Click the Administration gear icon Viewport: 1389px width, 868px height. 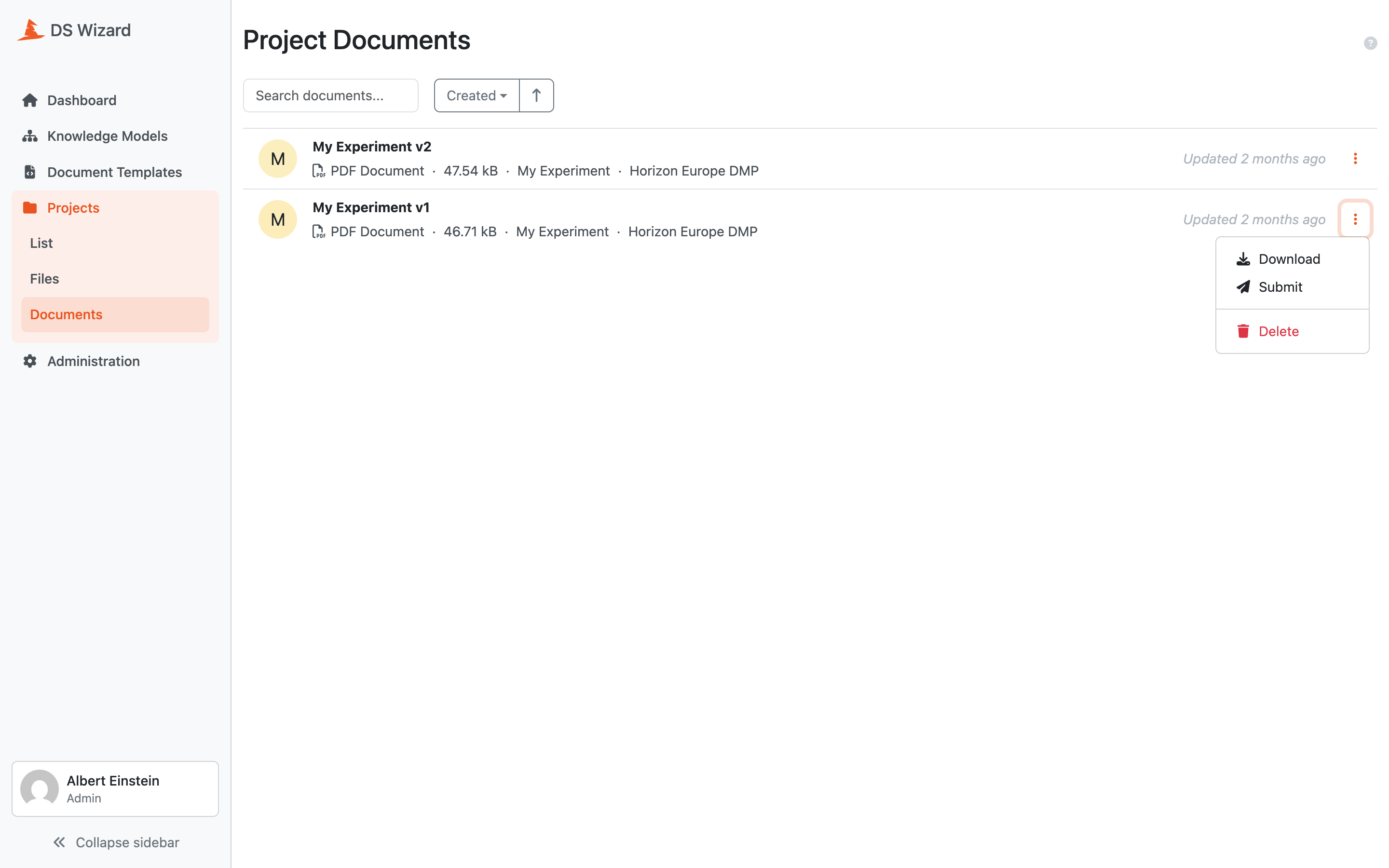point(30,361)
